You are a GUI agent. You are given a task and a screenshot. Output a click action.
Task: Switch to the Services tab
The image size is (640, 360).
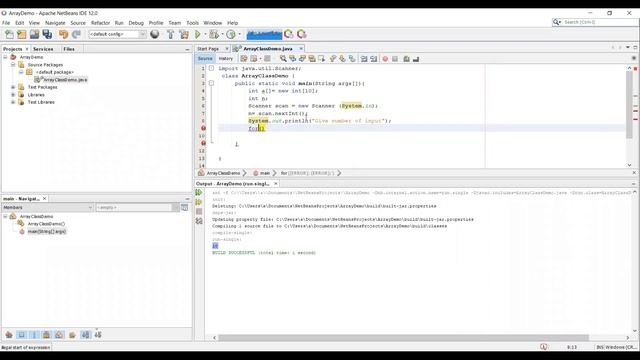[43, 49]
